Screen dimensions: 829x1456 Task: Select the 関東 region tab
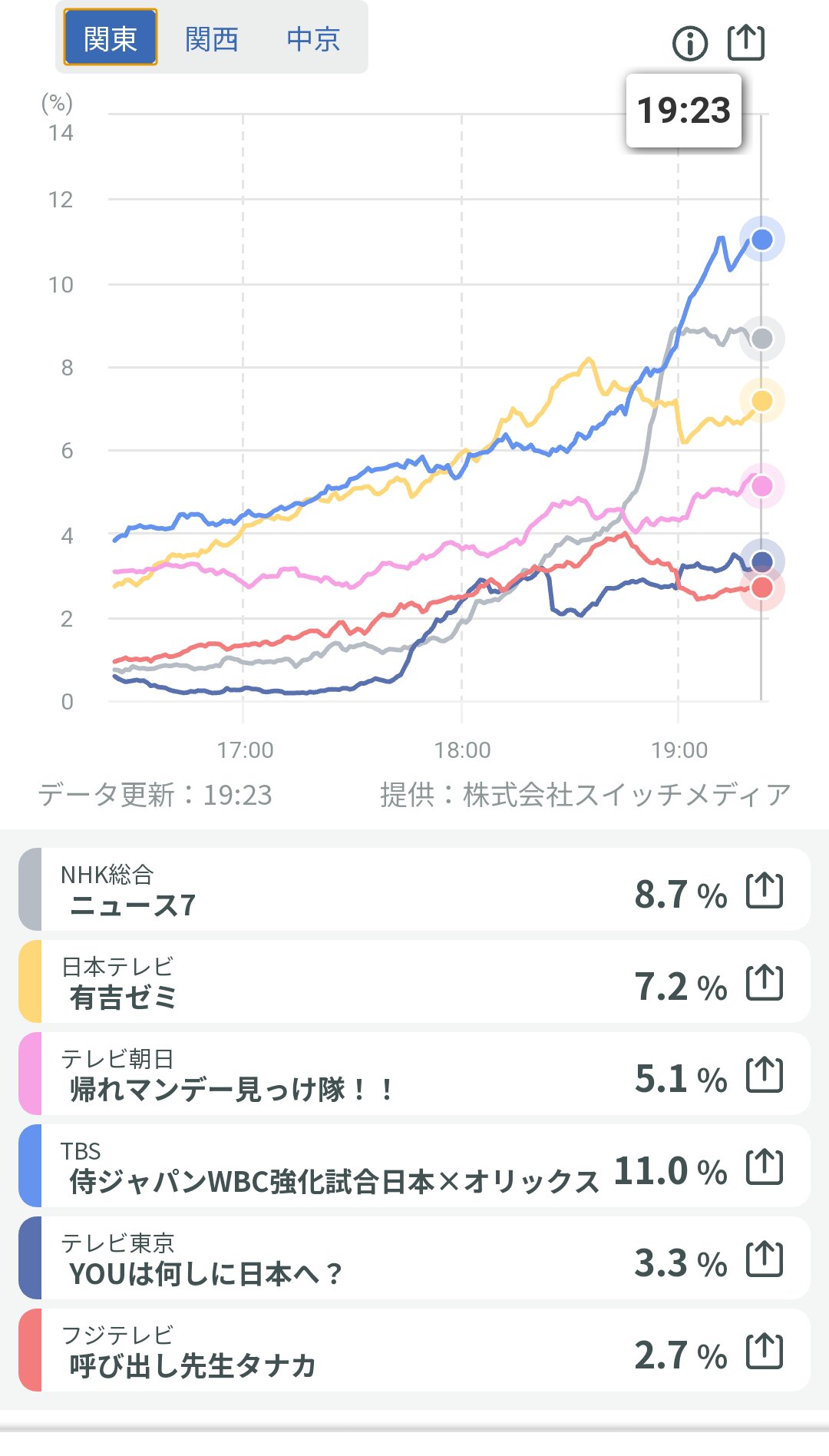pos(110,38)
